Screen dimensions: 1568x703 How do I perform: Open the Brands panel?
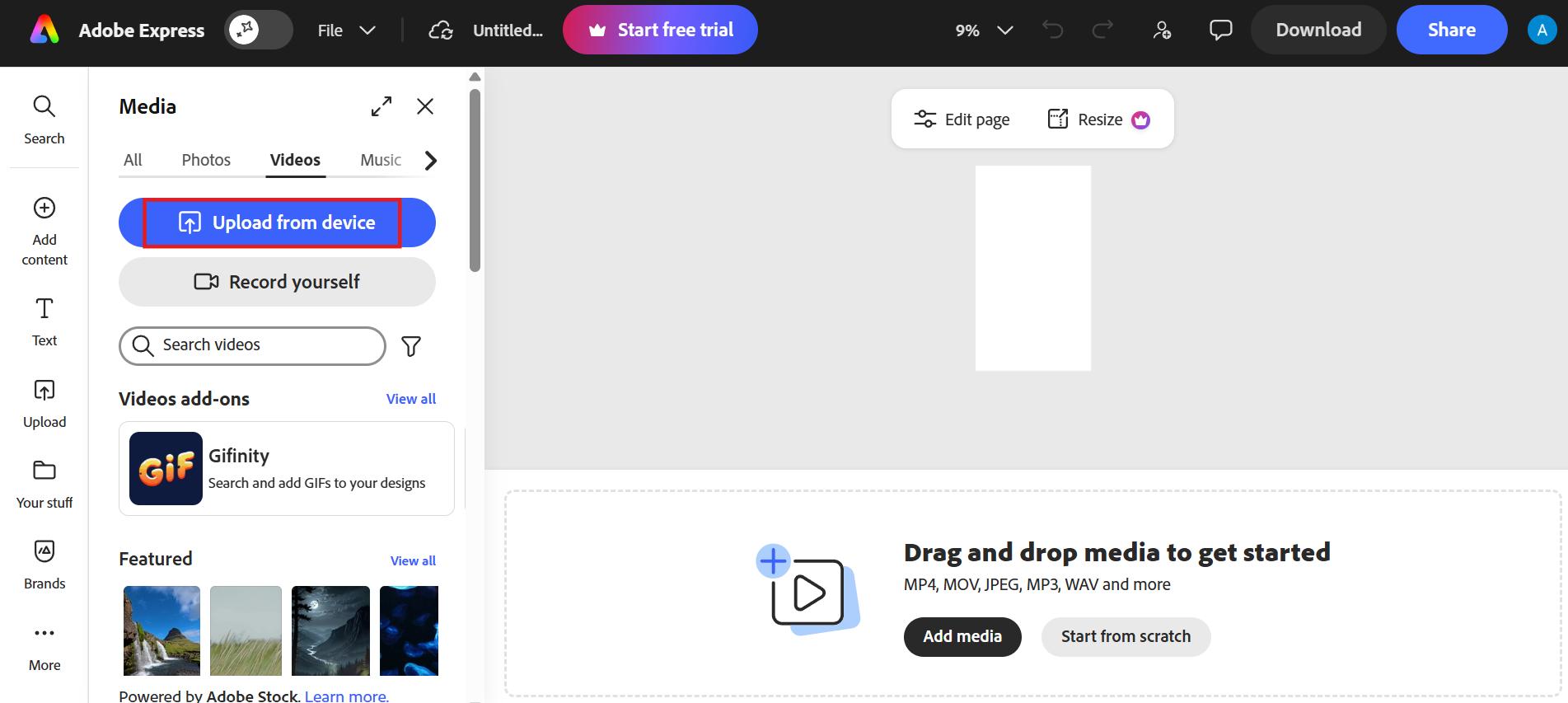44,565
